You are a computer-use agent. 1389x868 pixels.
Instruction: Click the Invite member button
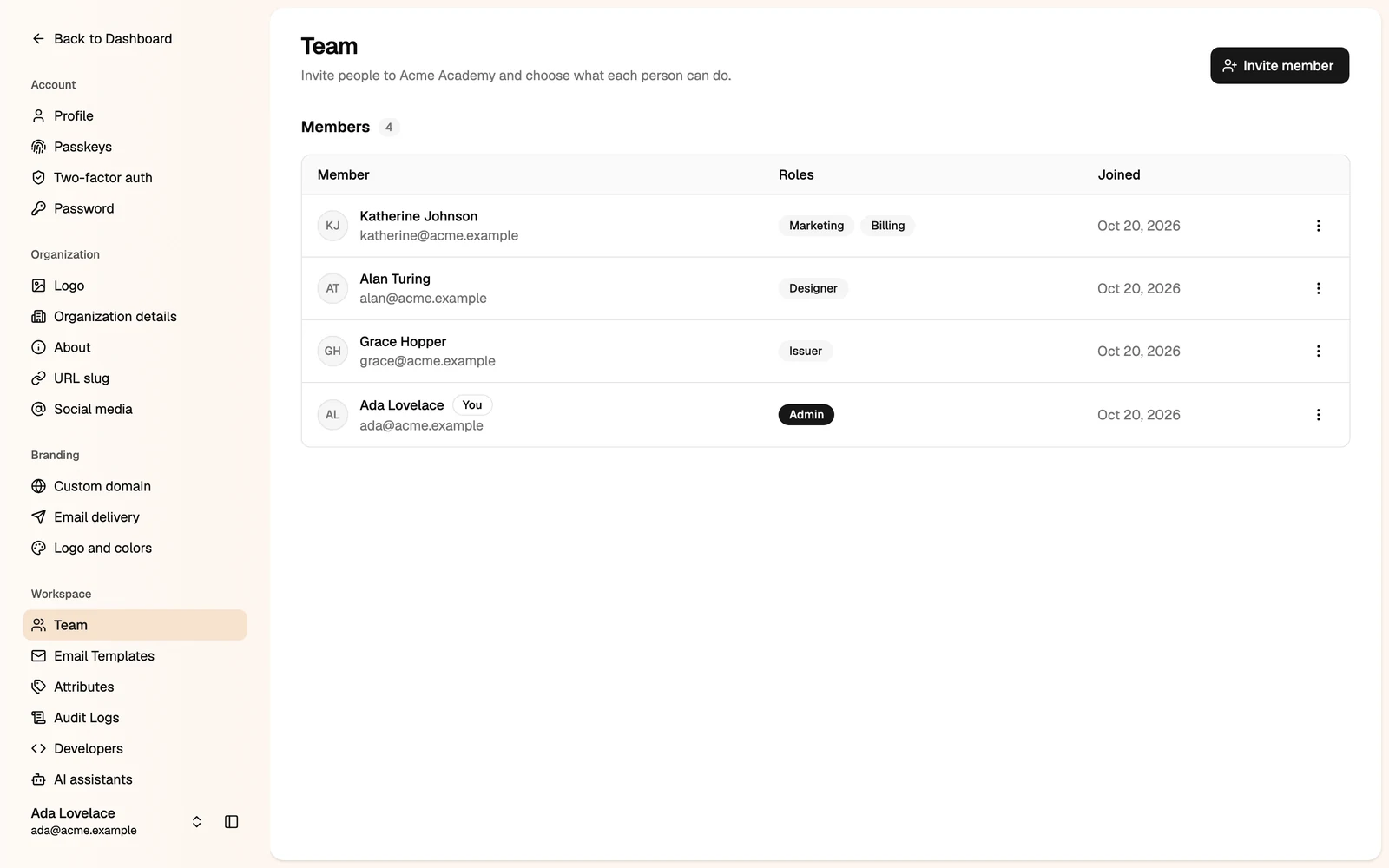(1280, 66)
